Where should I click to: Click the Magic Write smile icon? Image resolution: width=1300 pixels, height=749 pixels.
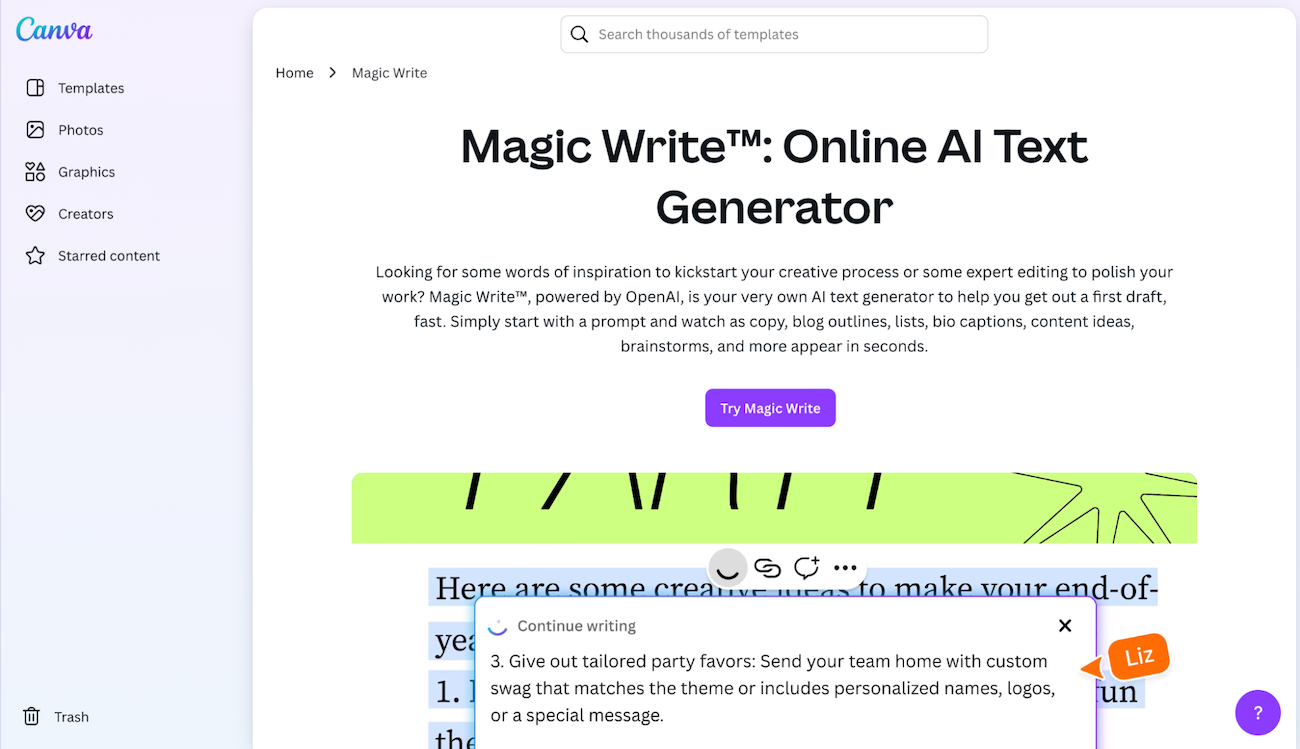(728, 568)
